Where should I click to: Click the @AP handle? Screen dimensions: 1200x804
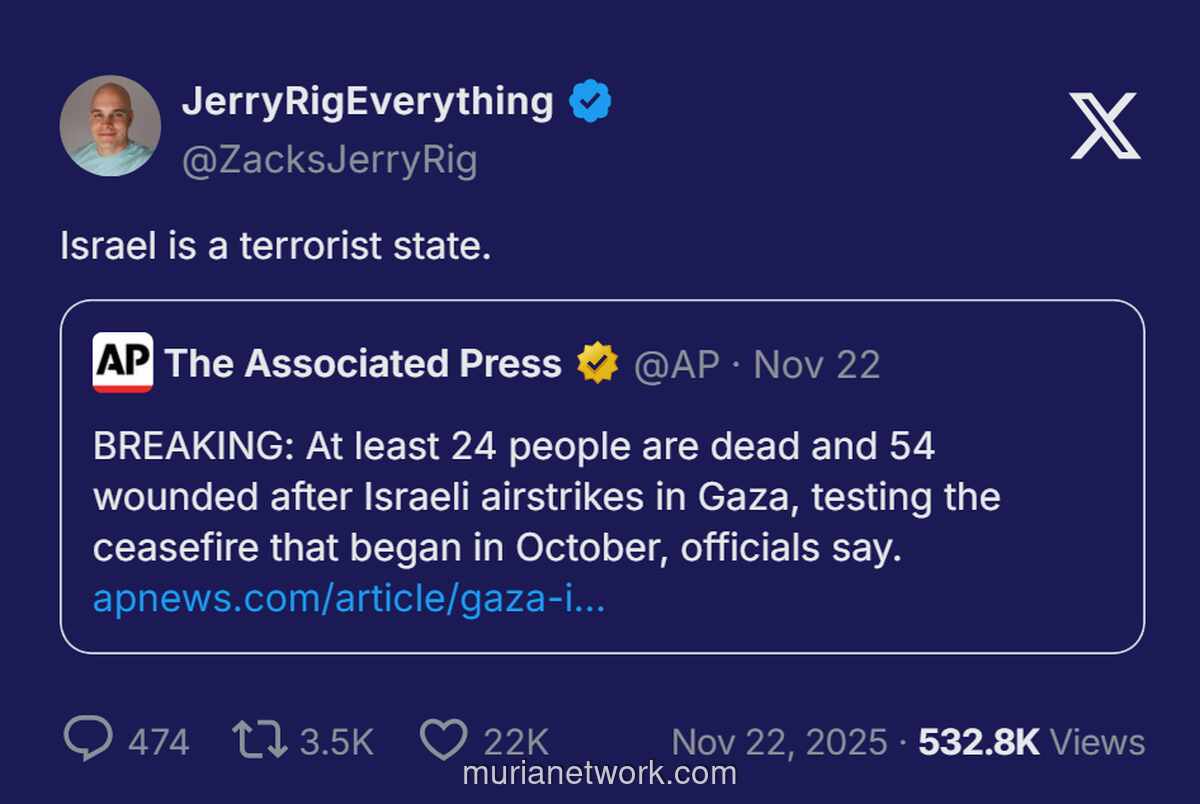[674, 364]
